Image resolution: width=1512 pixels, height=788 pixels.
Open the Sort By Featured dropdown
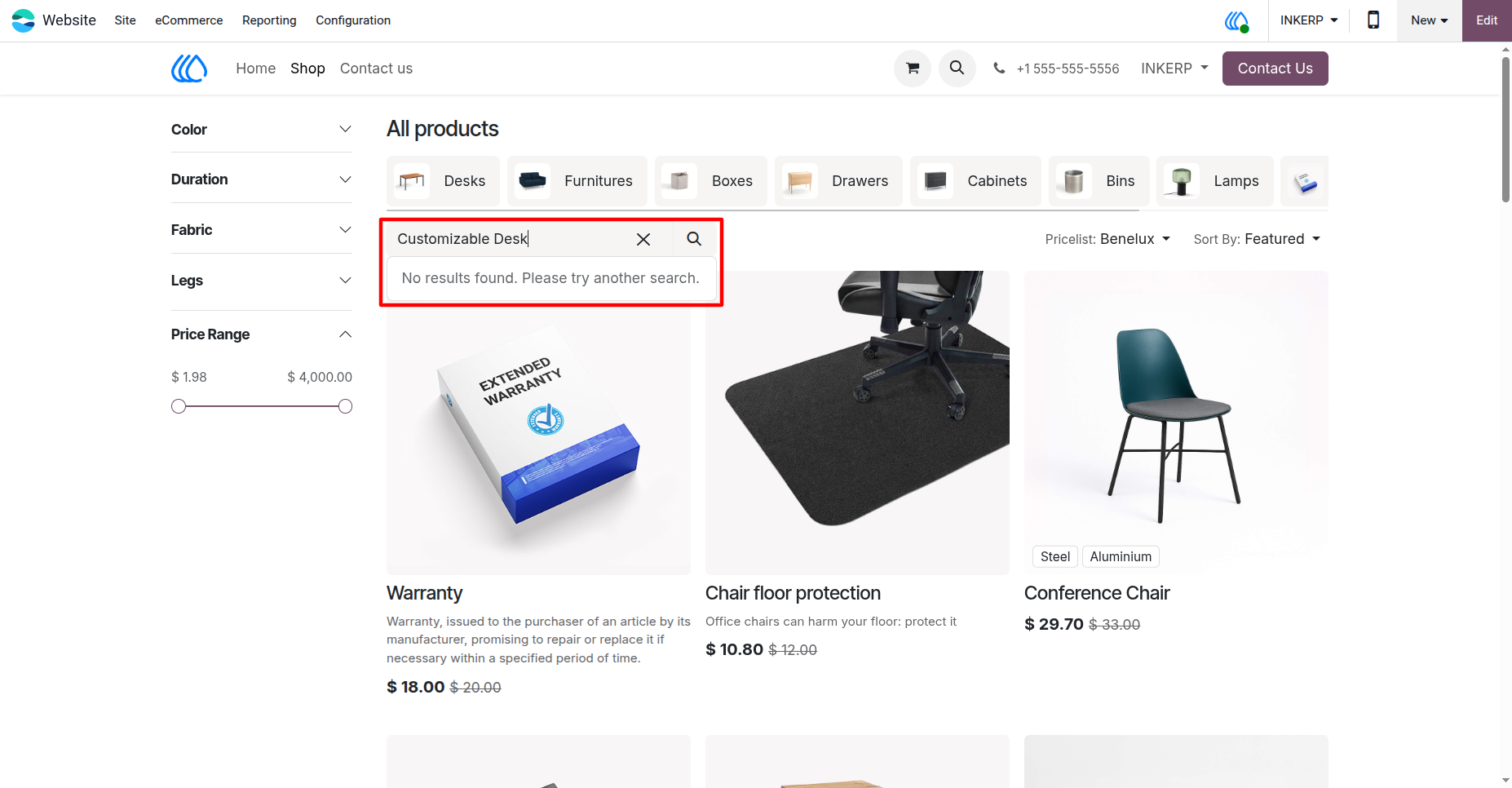click(1257, 239)
